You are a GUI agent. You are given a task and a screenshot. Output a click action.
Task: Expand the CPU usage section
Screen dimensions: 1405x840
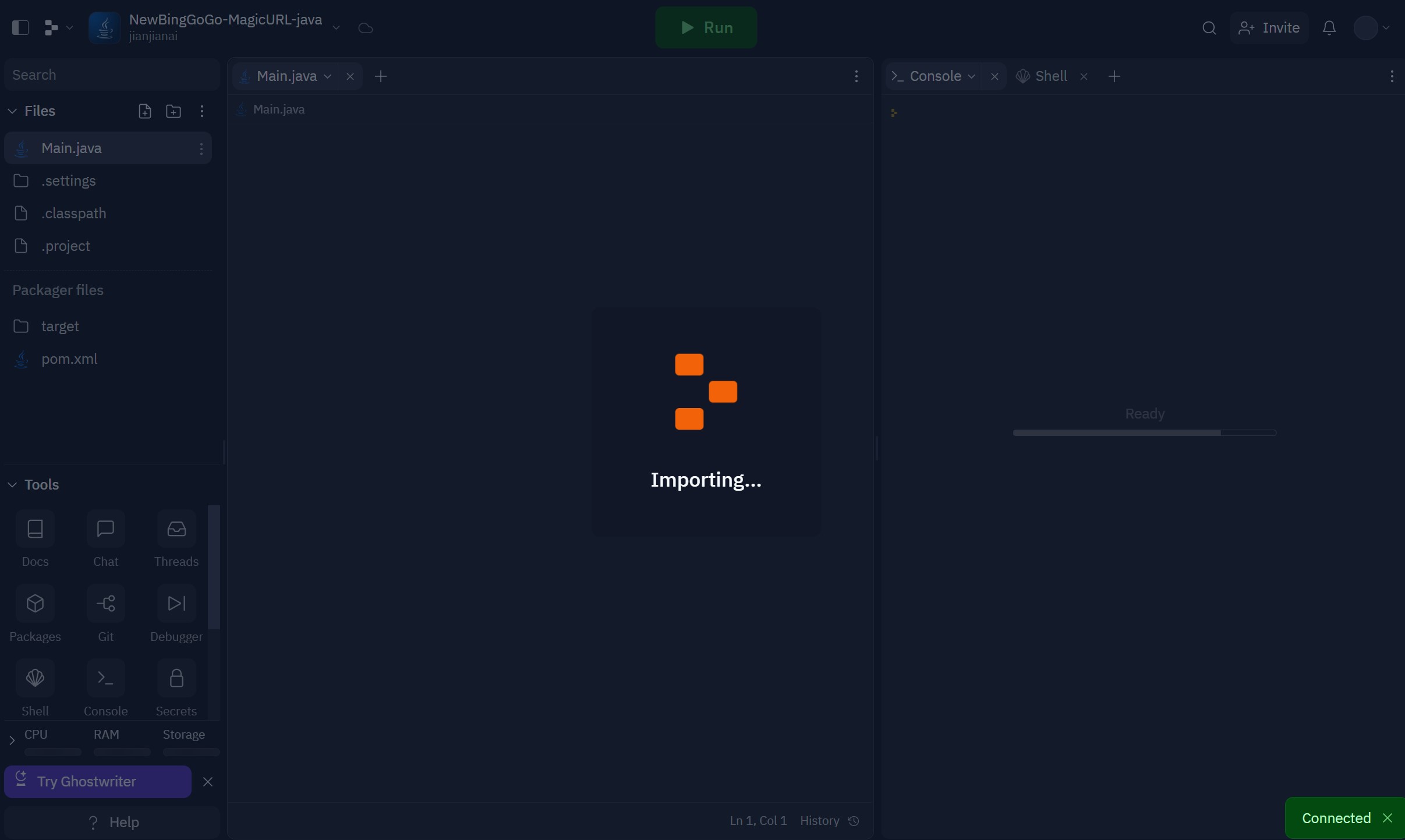[12, 740]
